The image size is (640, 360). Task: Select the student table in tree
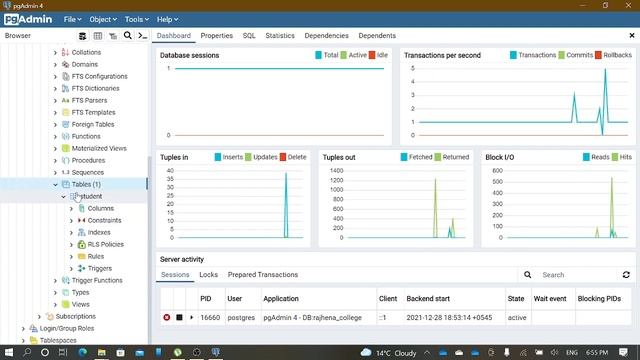pos(90,196)
